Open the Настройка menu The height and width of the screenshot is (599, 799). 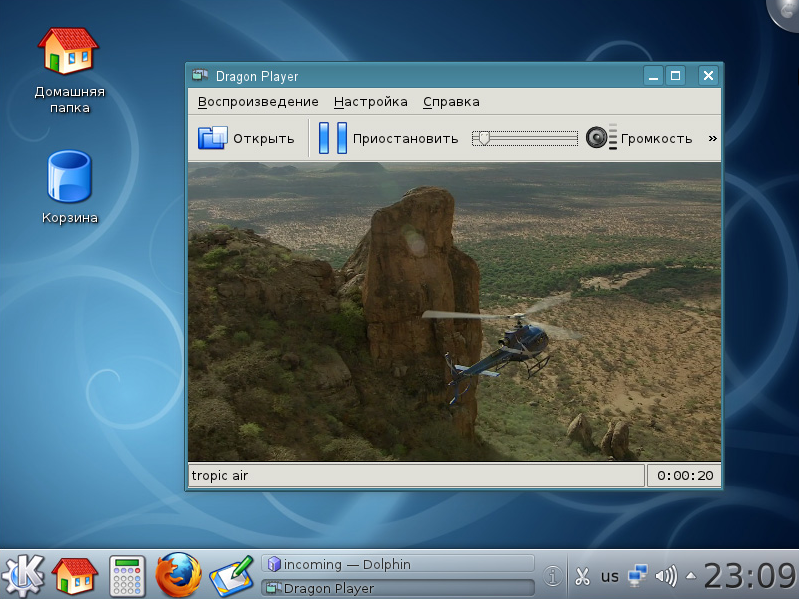[370, 102]
